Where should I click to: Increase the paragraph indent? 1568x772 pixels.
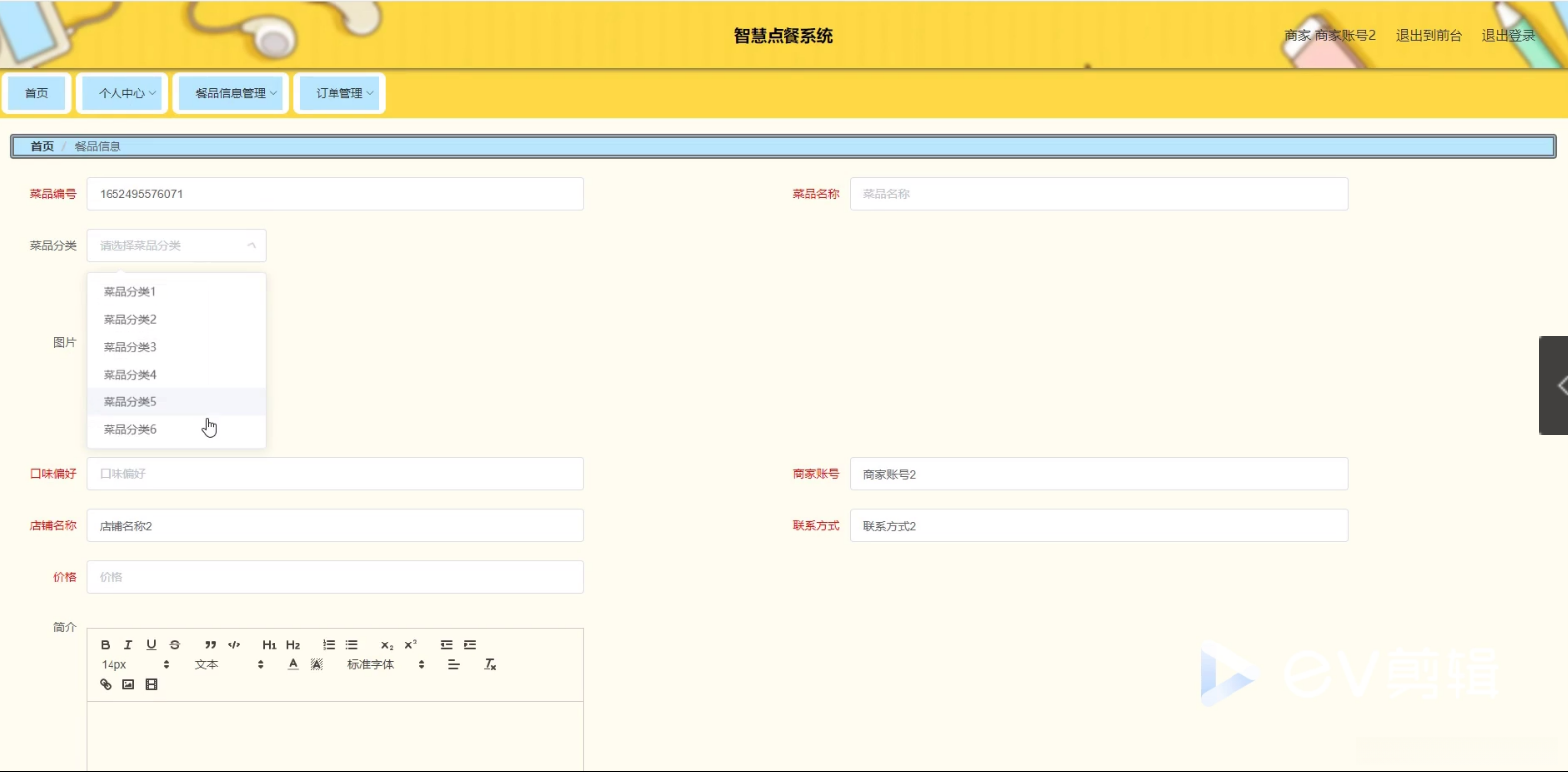470,644
